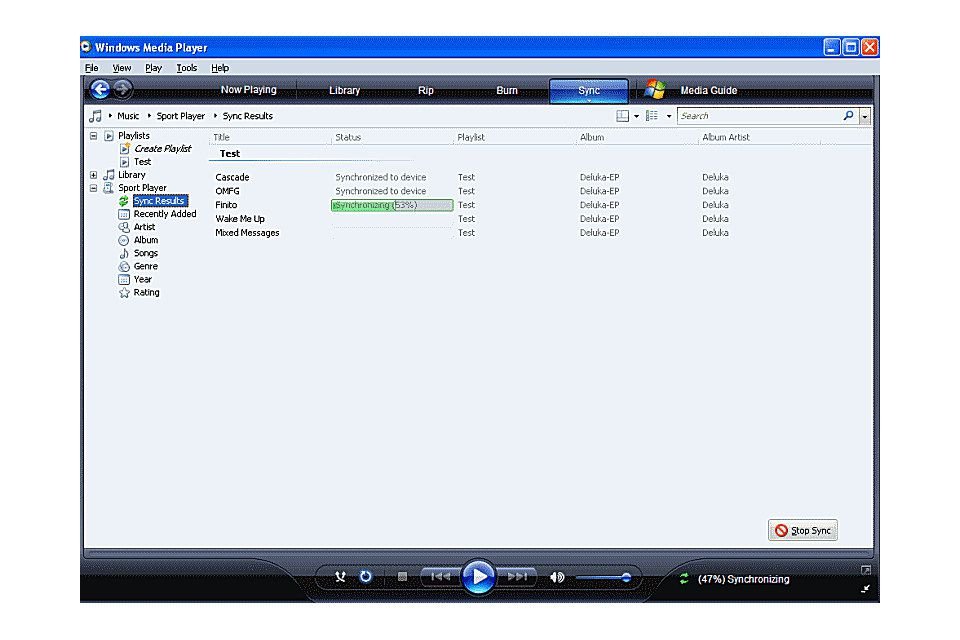Sort by the Album Artist column header
The width and height of the screenshot is (960, 640).
tap(726, 137)
